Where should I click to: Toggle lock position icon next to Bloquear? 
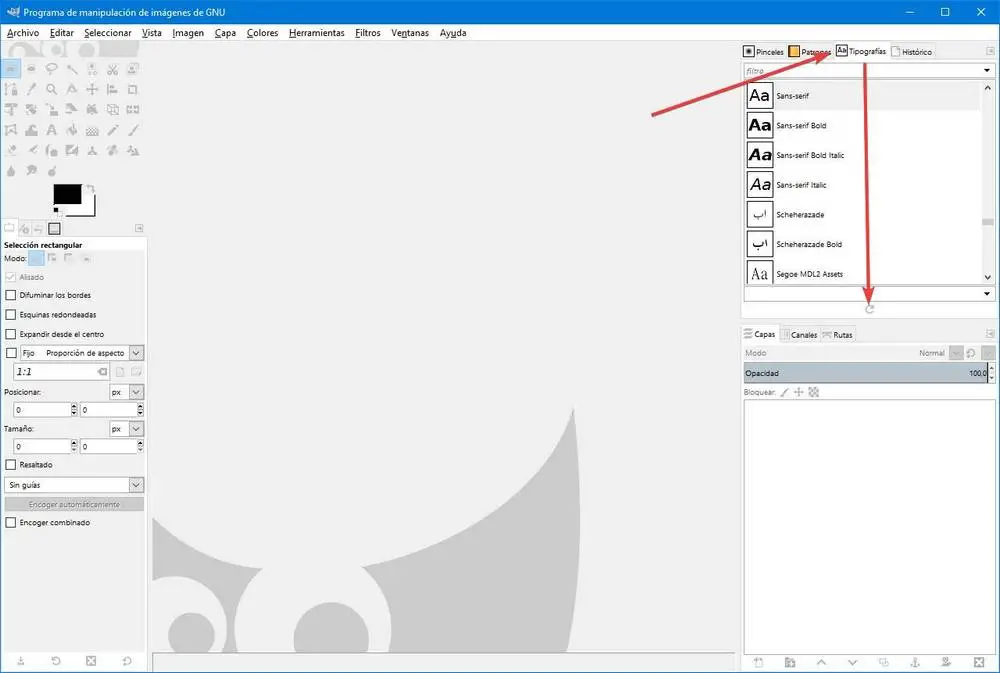pyautogui.click(x=798, y=392)
